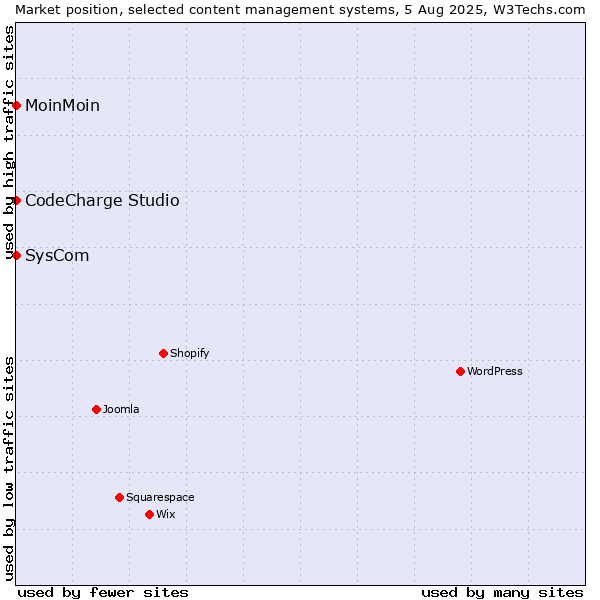Screen dimensions: 600x600
Task: Select the MoinMoin label text
Action: point(62,106)
